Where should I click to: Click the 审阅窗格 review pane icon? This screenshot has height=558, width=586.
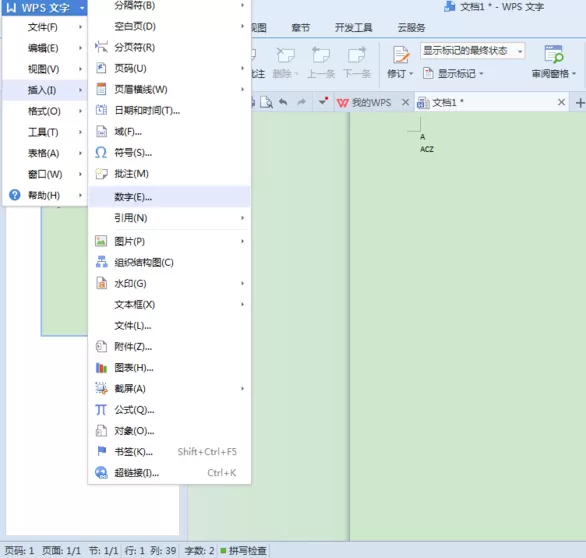(554, 54)
